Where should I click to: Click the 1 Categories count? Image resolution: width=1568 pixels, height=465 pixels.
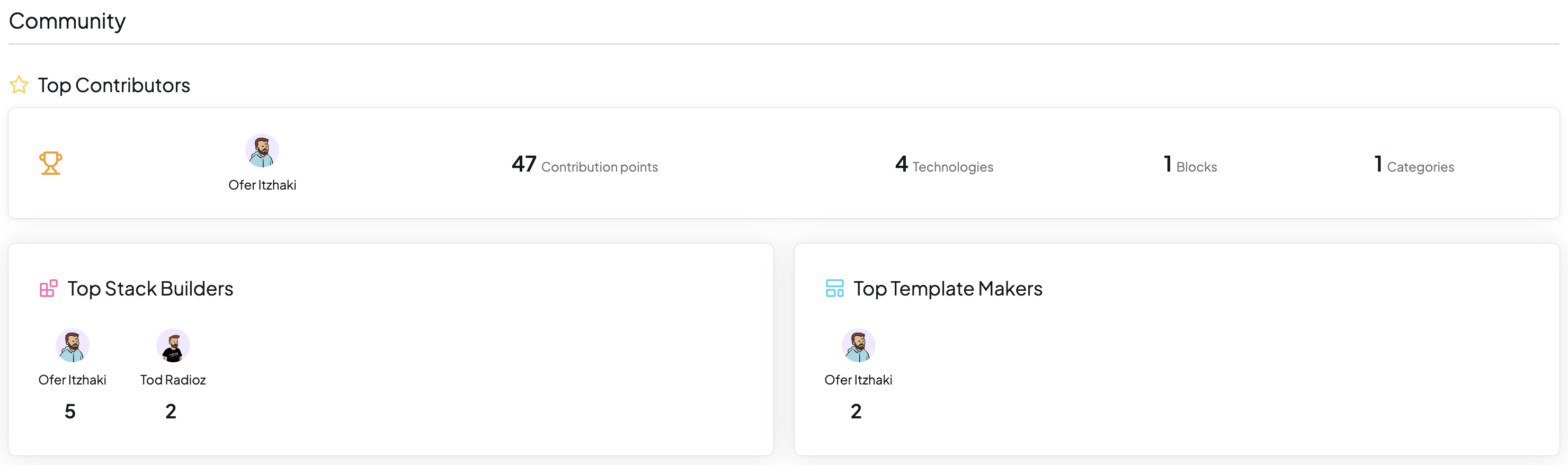click(x=1378, y=164)
